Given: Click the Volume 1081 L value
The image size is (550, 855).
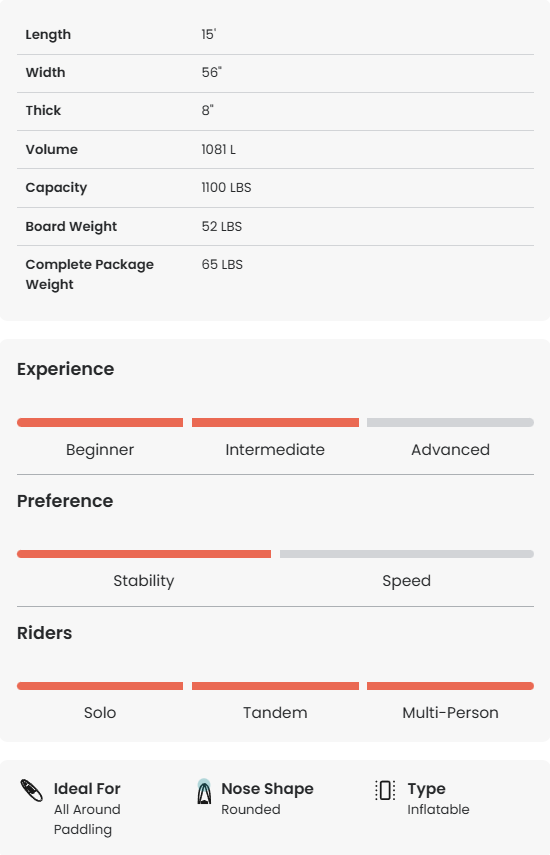Looking at the screenshot, I should [x=219, y=149].
